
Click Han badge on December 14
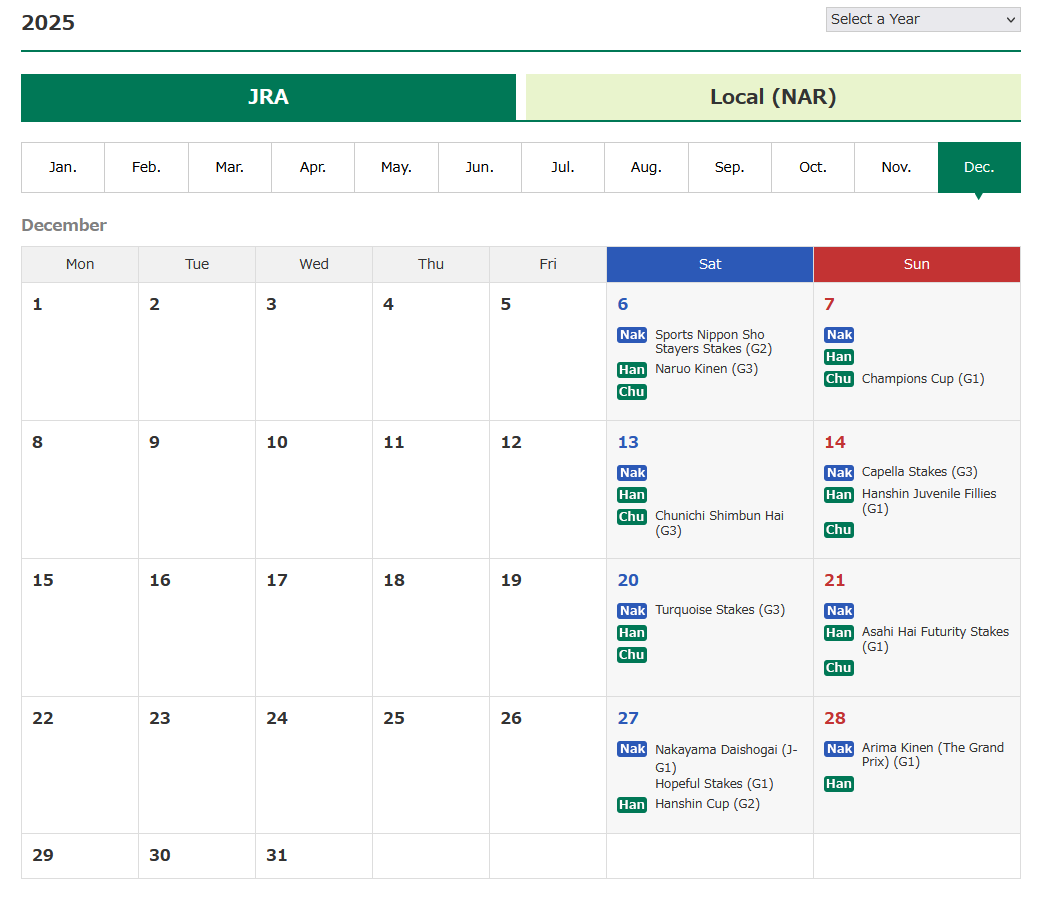839,495
